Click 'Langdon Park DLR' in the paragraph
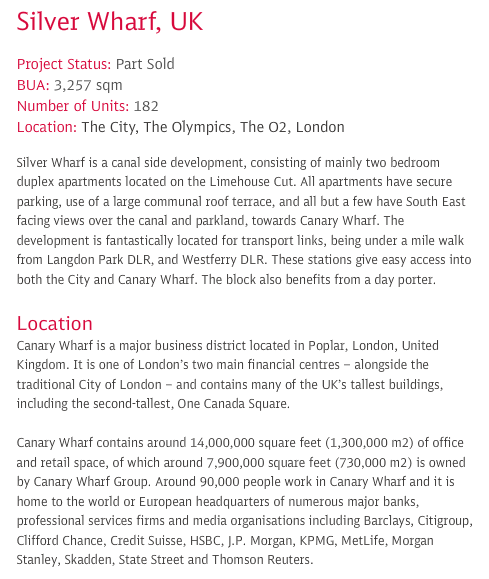Viewport: 489px width, 579px height. (x=99, y=260)
